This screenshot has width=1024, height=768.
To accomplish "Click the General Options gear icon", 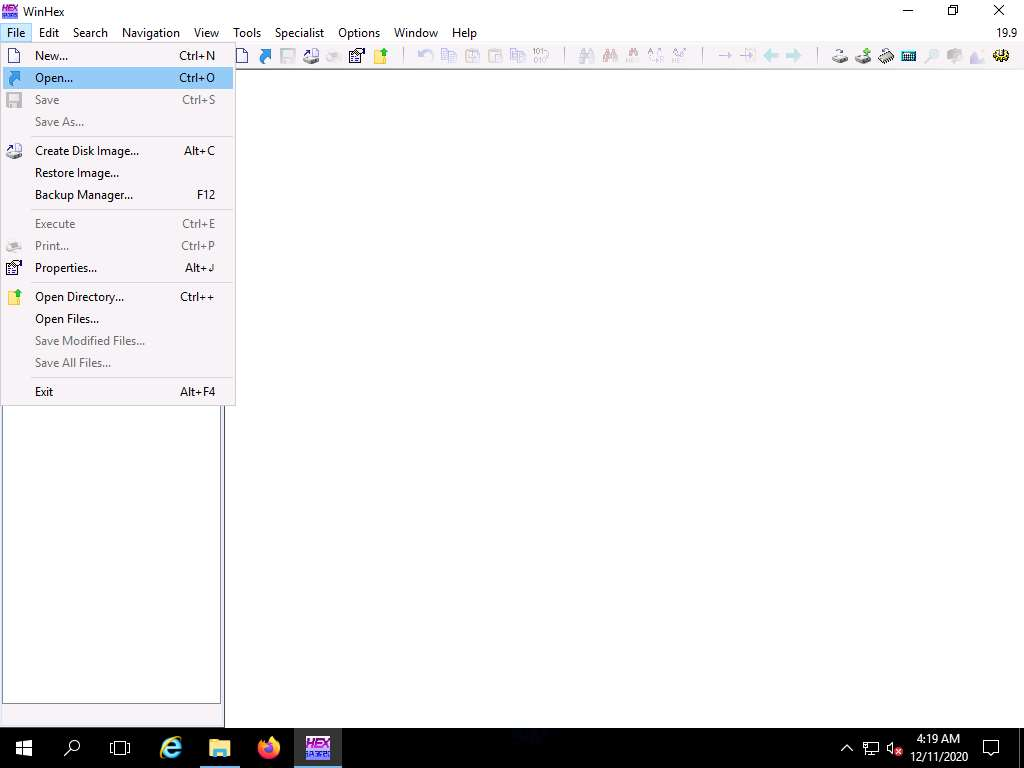I will point(1000,56).
